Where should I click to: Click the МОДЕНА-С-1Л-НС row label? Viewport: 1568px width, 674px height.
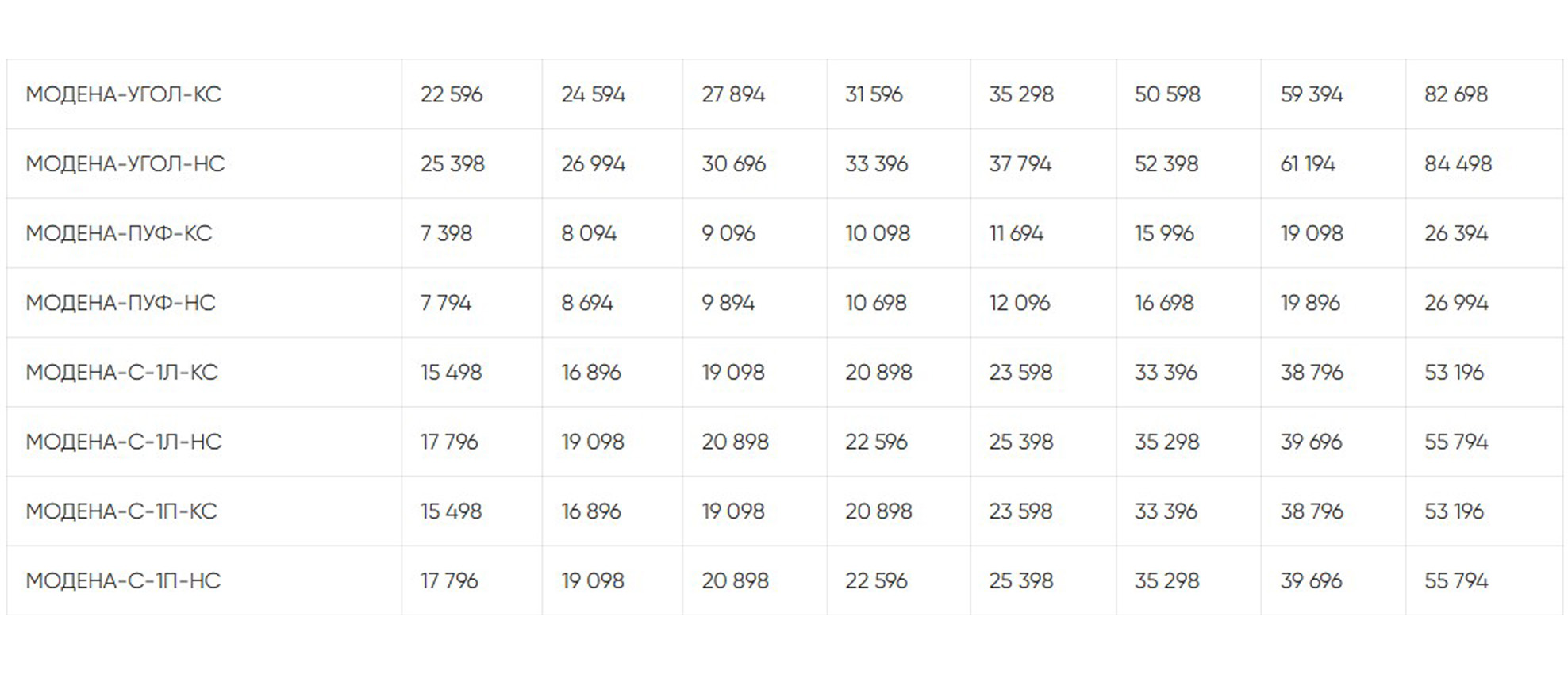pos(123,442)
